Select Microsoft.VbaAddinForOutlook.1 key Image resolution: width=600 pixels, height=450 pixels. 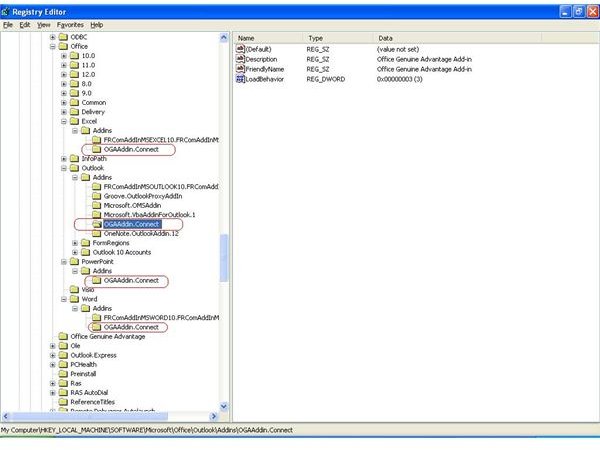point(149,215)
